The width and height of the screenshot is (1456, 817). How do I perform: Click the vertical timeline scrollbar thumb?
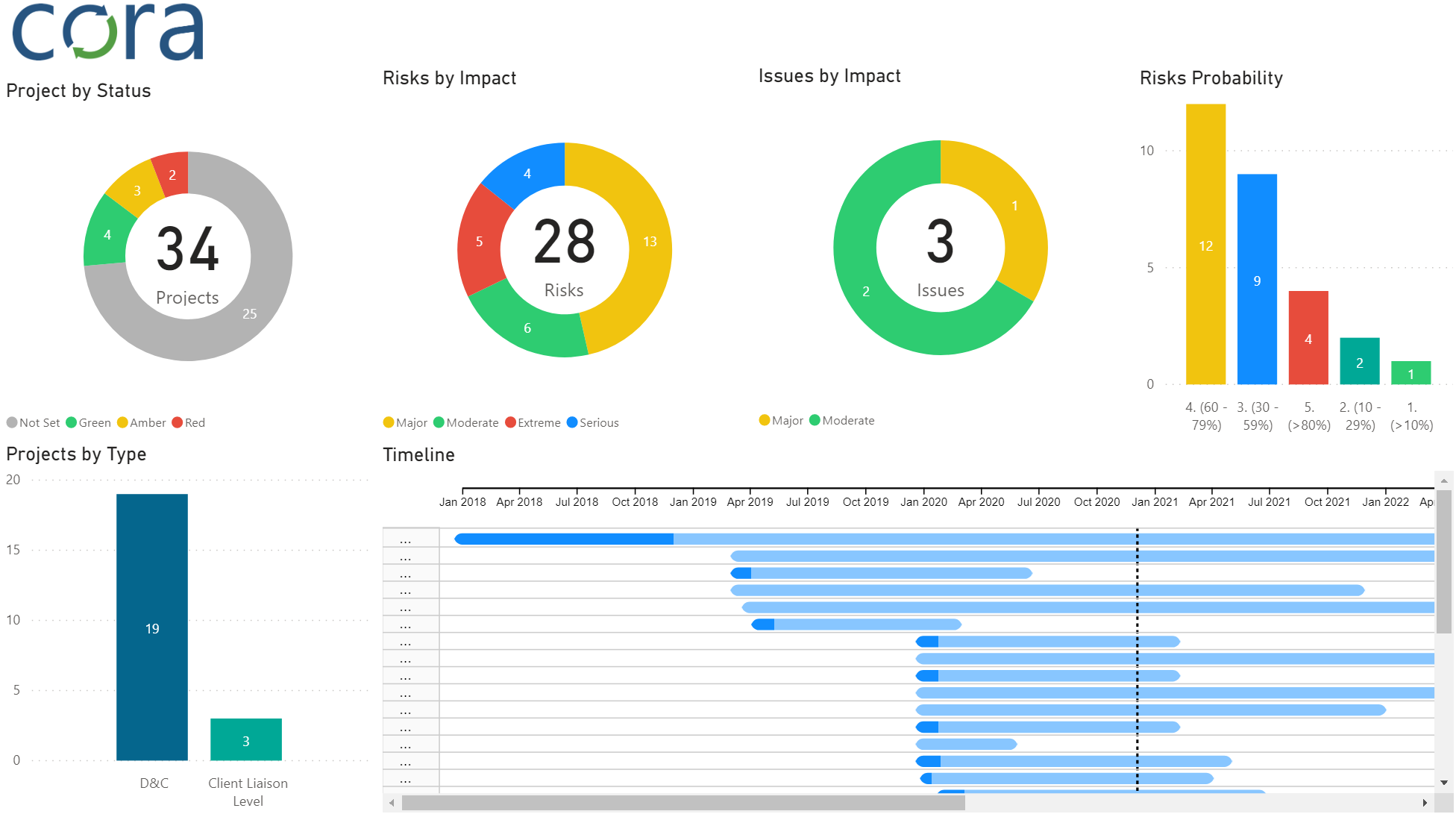coord(1444,561)
